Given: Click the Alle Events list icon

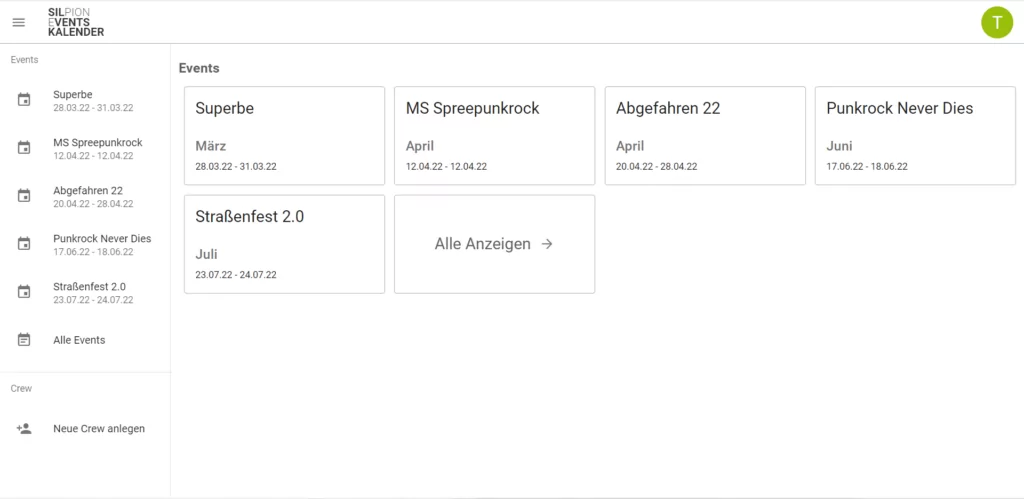Looking at the screenshot, I should point(24,340).
